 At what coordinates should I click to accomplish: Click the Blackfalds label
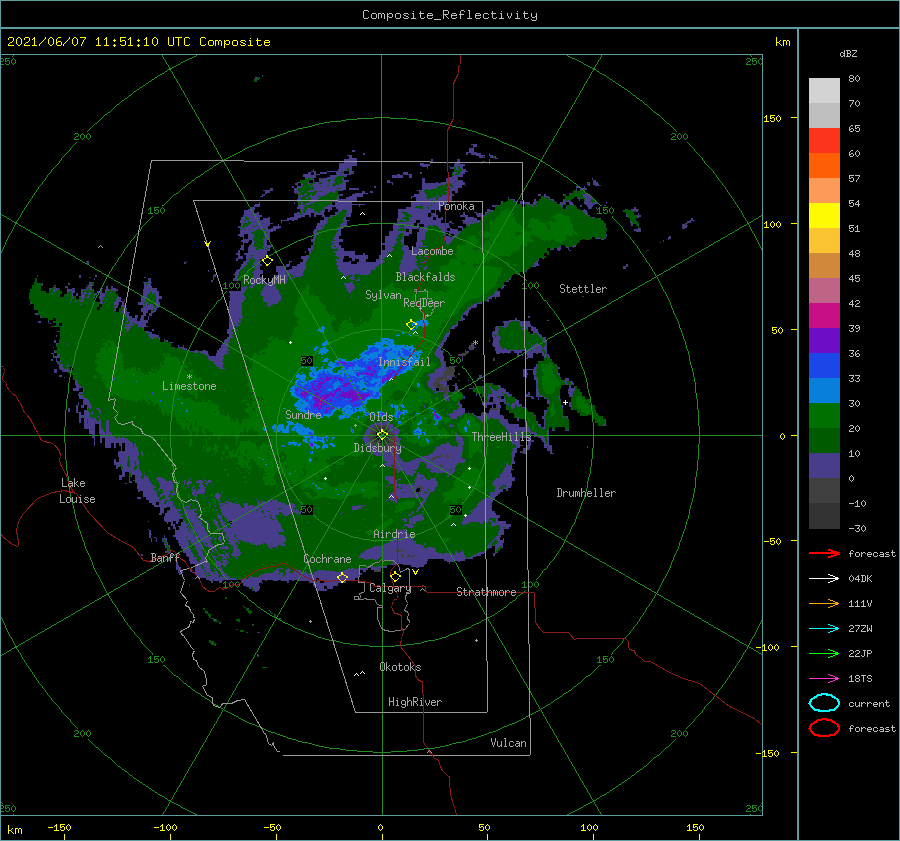click(x=425, y=277)
